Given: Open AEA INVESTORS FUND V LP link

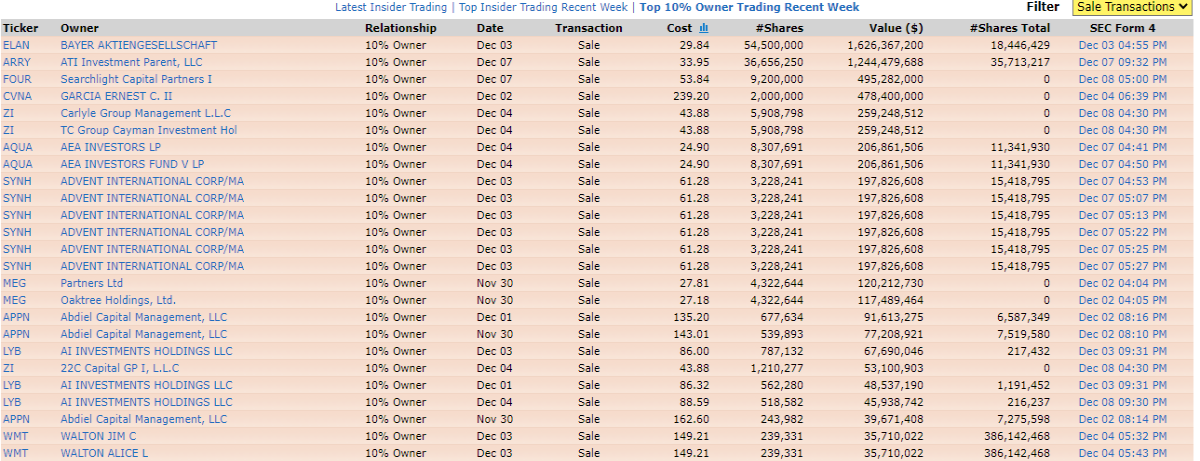Looking at the screenshot, I should [132, 164].
